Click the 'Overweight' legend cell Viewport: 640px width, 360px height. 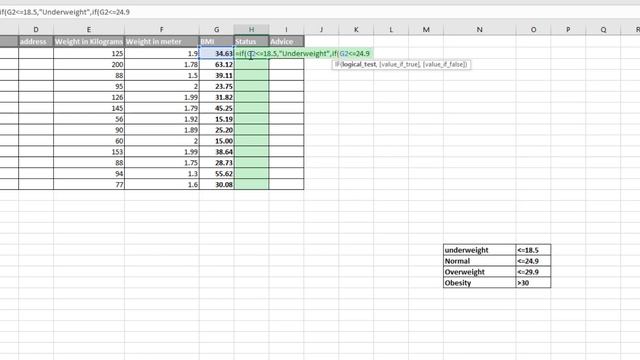(x=480, y=272)
